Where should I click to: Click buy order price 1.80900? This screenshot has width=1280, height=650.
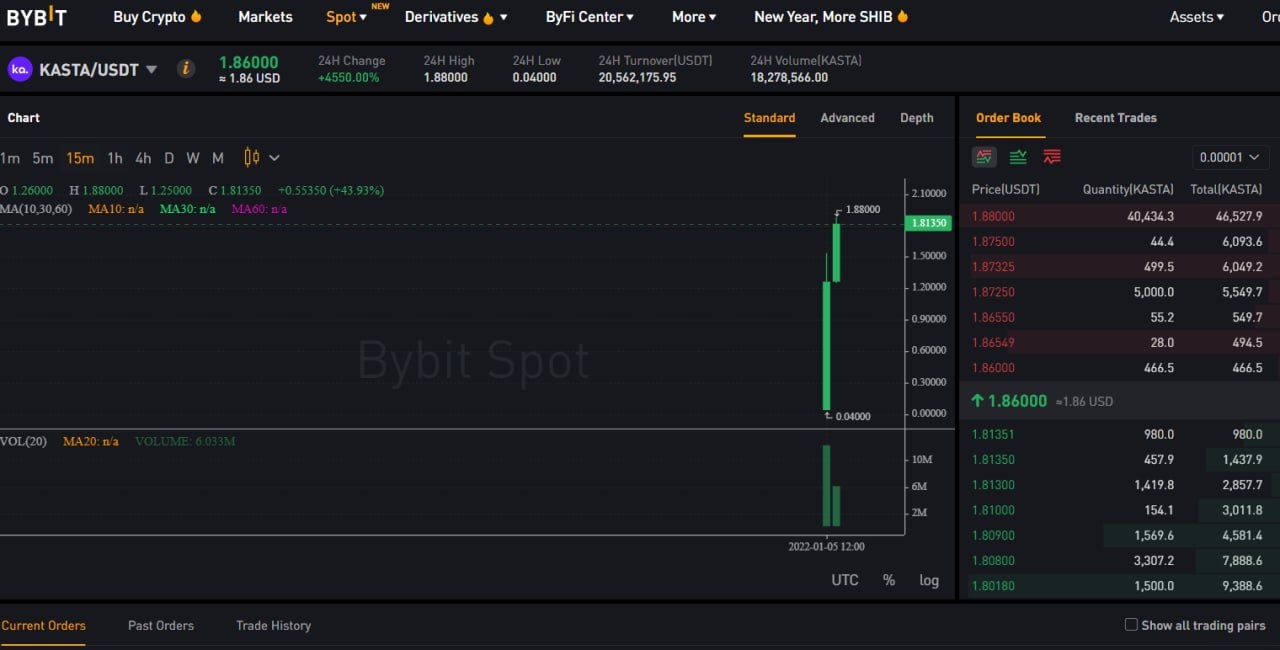click(993, 536)
